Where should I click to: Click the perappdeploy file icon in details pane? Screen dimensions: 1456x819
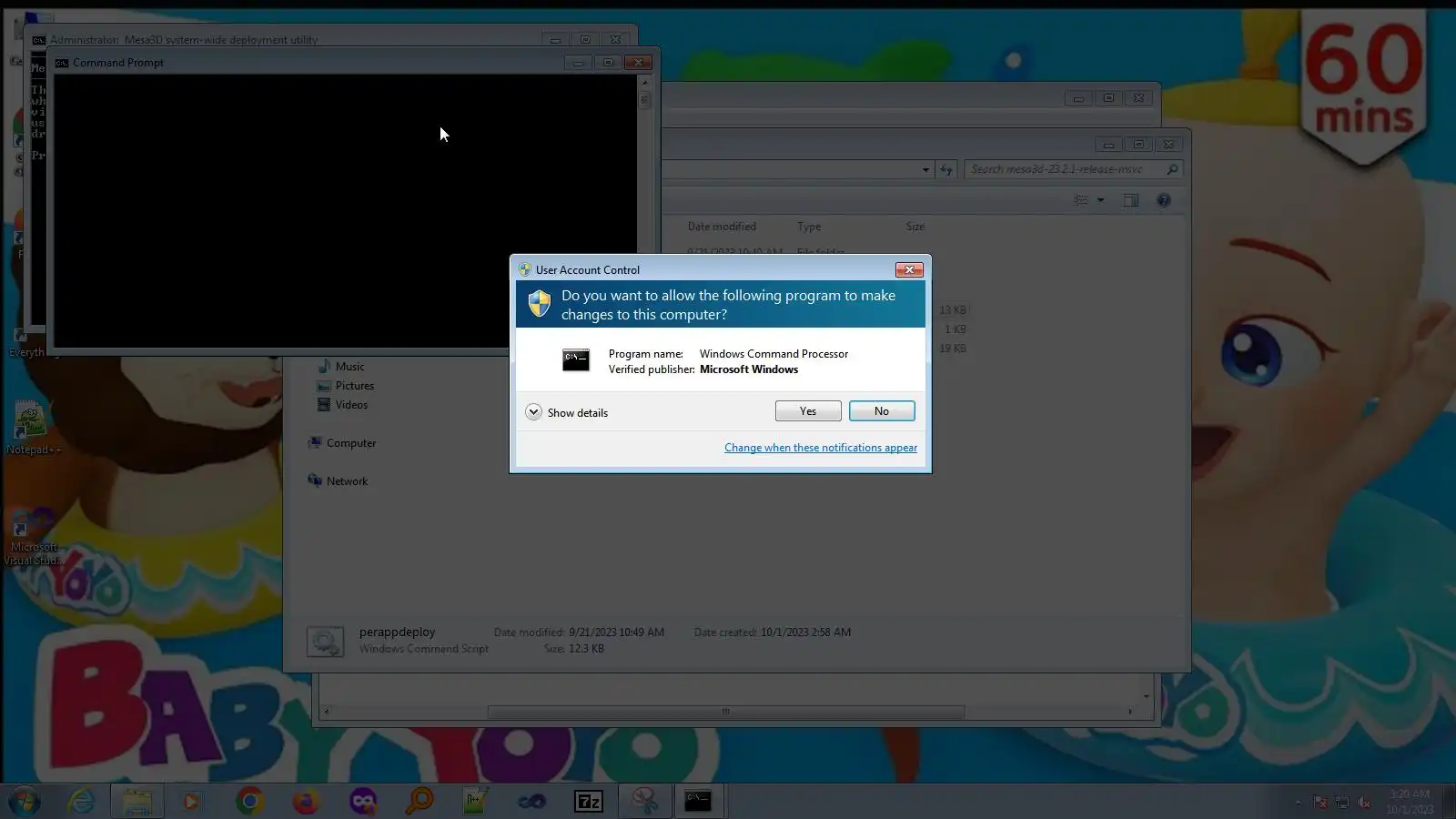[x=325, y=642]
